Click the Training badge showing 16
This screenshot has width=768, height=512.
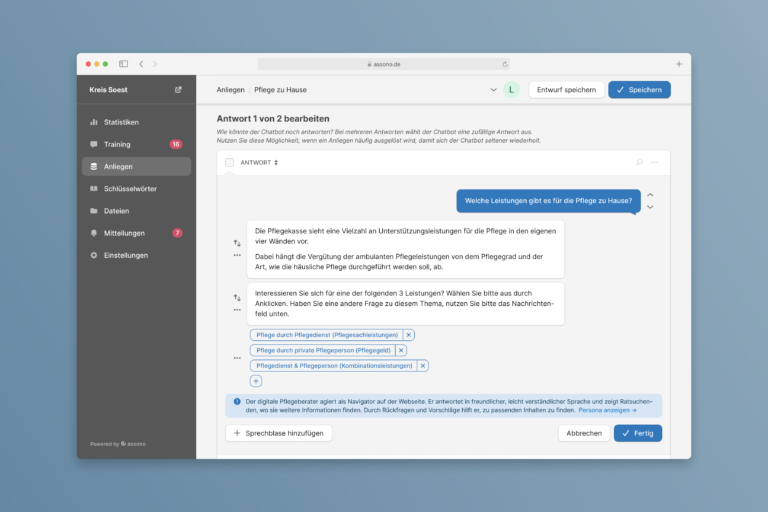pos(176,144)
